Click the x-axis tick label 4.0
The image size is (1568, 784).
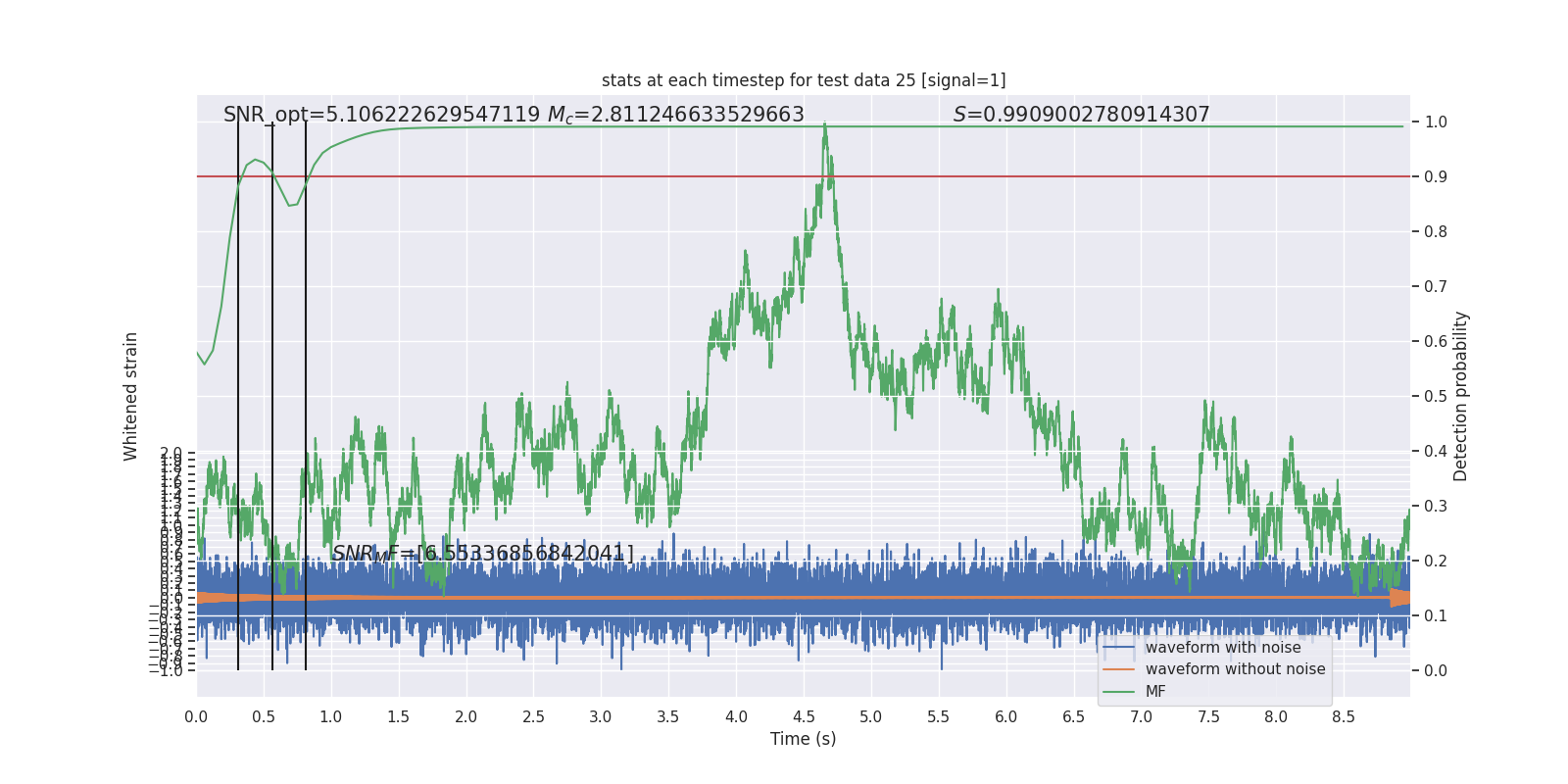(736, 716)
